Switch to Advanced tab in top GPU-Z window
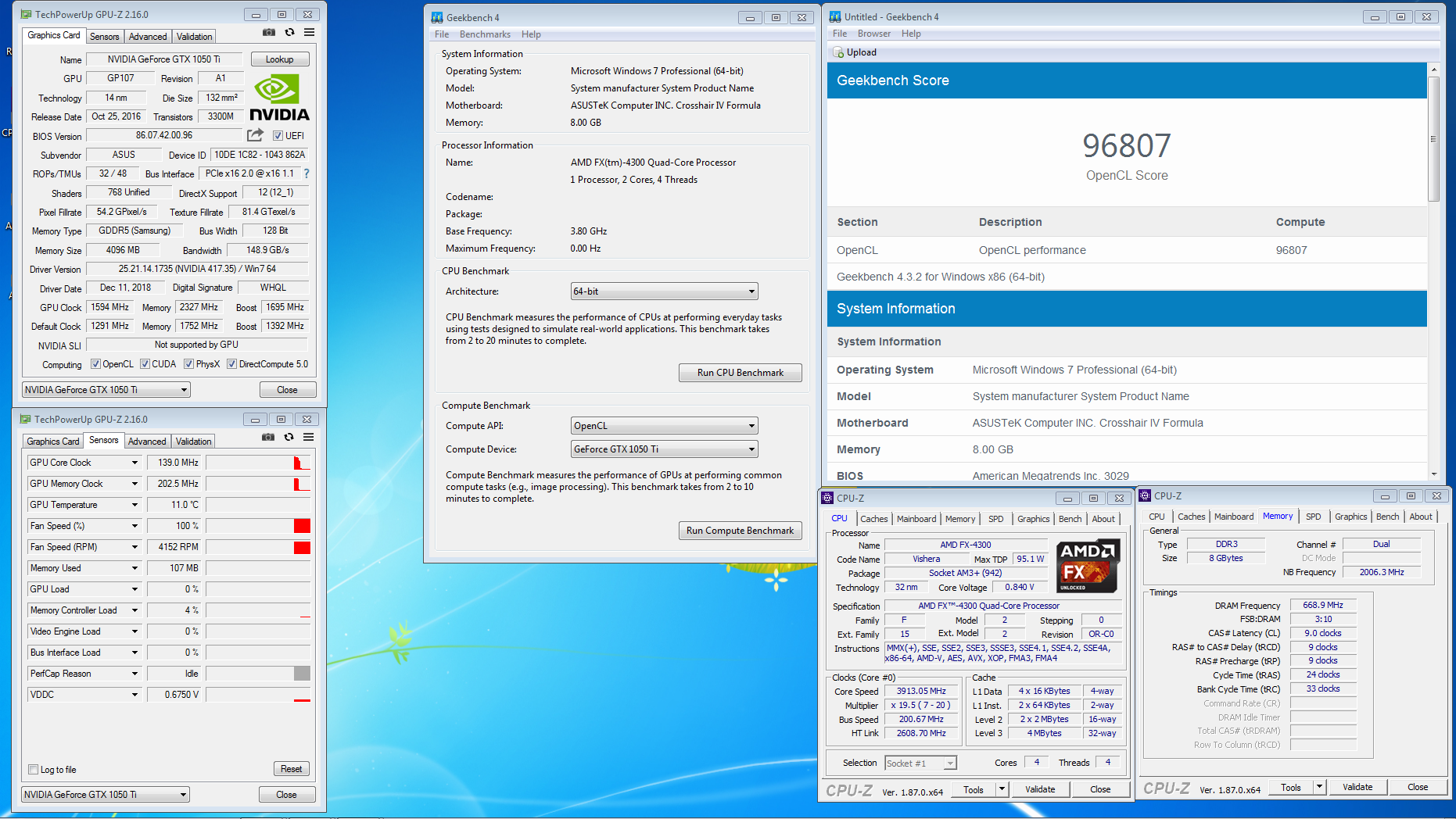1456x819 pixels. point(148,37)
